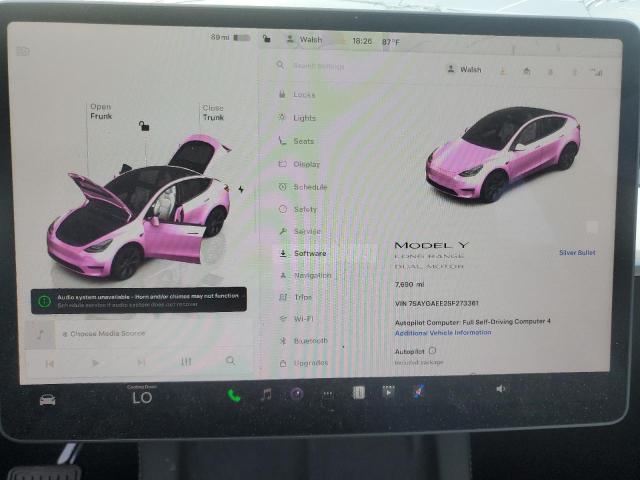Open the Schedule settings menu
The image size is (640, 480).
(302, 187)
